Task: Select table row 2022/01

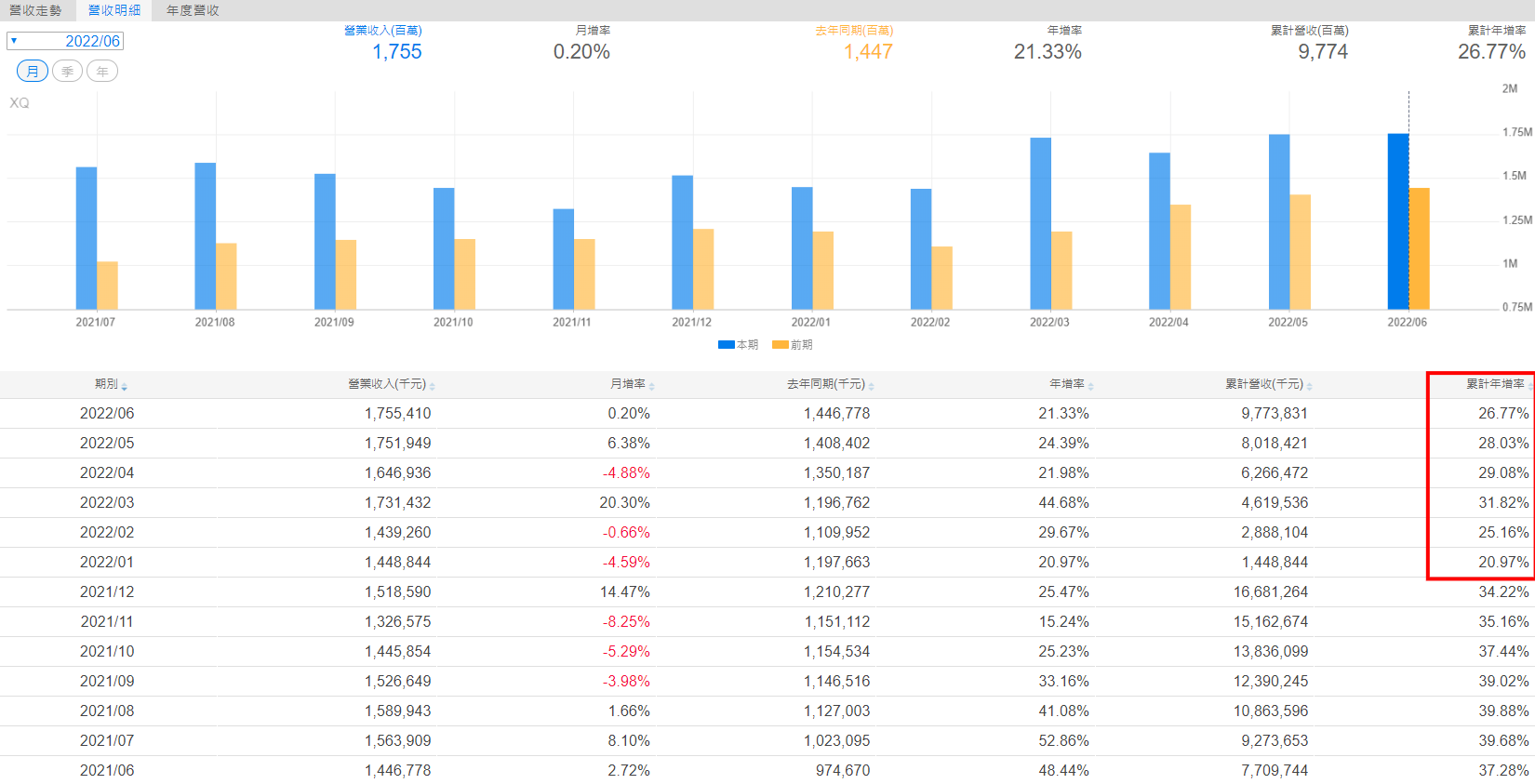Action: pos(767,562)
